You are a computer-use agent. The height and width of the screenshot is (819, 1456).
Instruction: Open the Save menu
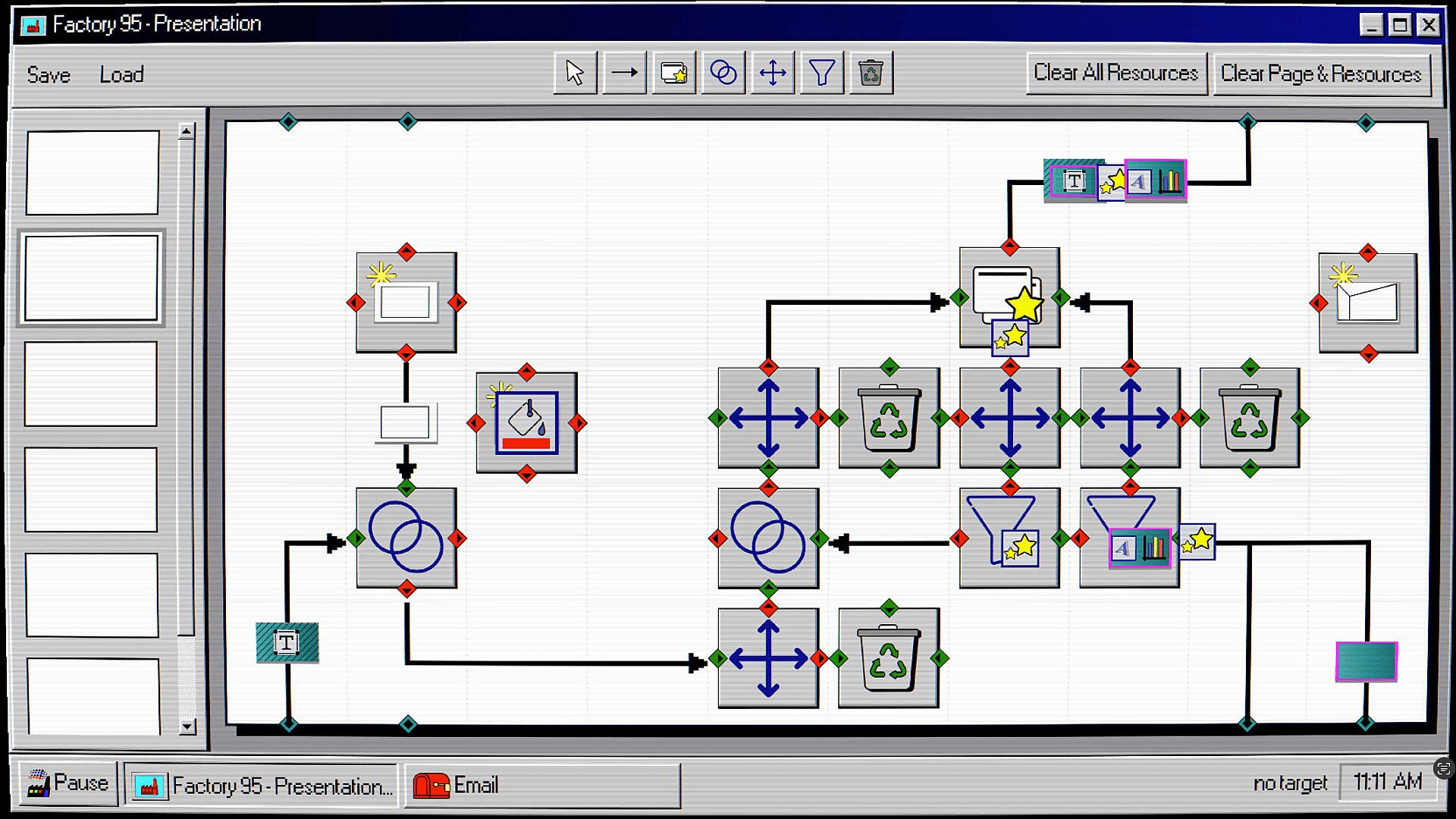pyautogui.click(x=49, y=75)
